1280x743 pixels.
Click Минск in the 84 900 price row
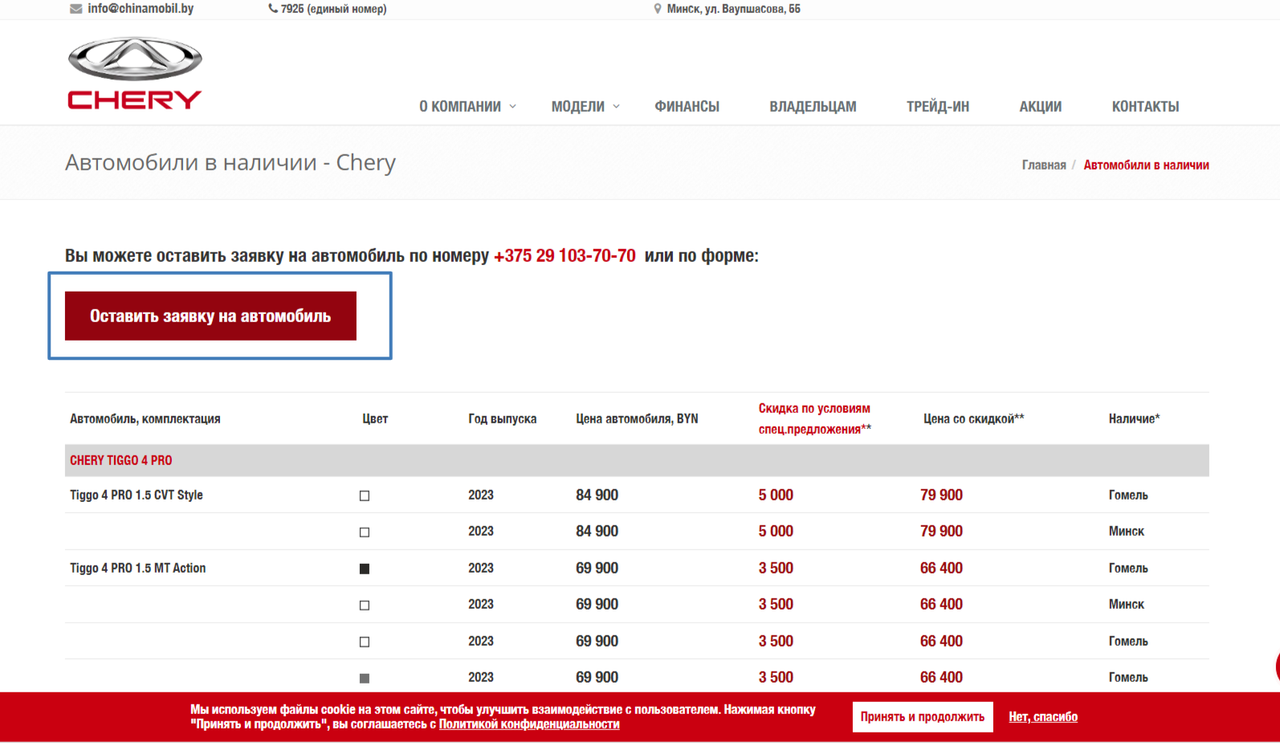point(1126,531)
